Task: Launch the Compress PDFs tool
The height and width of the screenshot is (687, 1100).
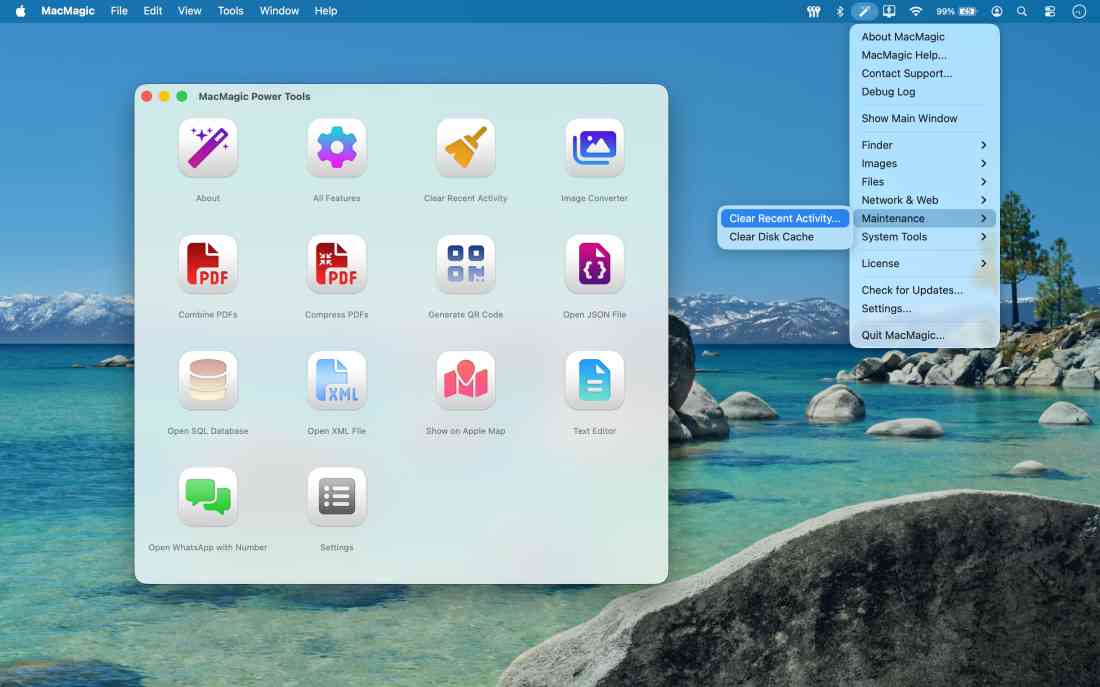Action: tap(336, 263)
